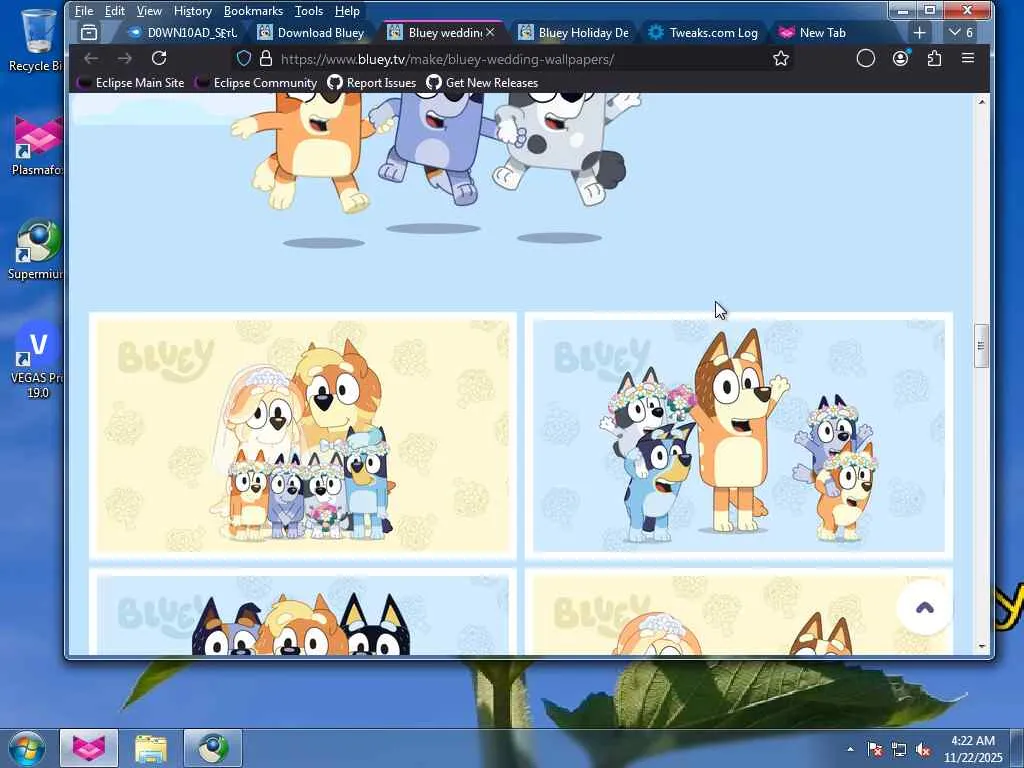The height and width of the screenshot is (768, 1024).
Task: Open the extensions puzzle icon
Action: click(935, 59)
